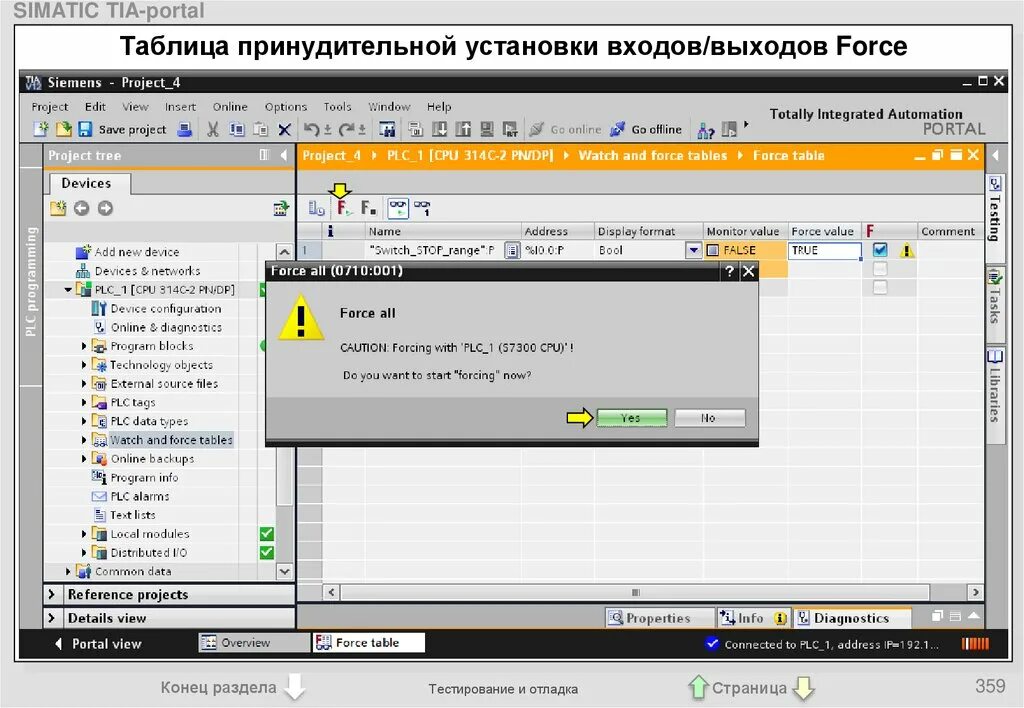This screenshot has height=708, width=1024.
Task: Click the Open project icon
Action: tap(63, 129)
